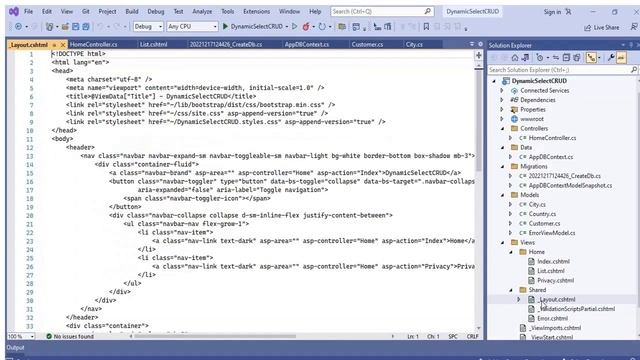Image resolution: width=640 pixels, height=360 pixels.
Task: Click the Restart circular arrow icon
Action: (322, 27)
